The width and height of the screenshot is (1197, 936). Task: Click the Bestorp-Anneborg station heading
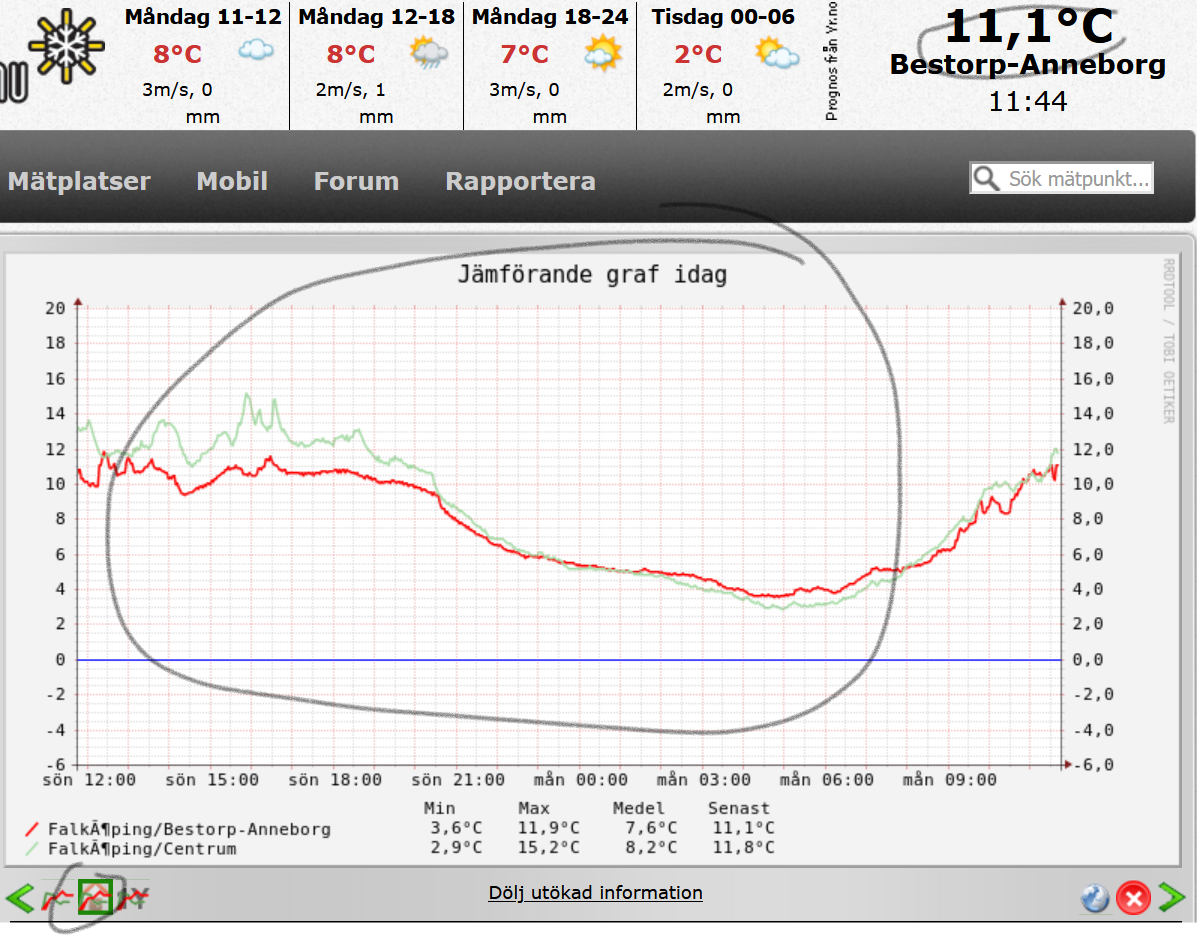click(1027, 66)
